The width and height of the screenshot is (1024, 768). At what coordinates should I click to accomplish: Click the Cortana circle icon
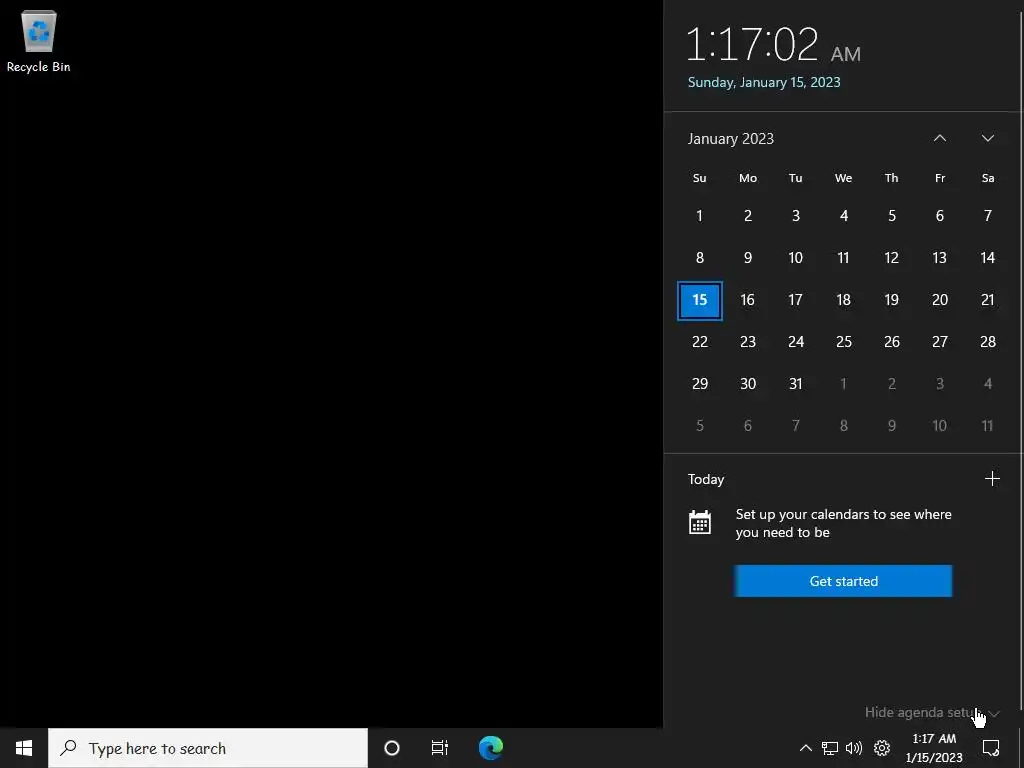coord(392,748)
